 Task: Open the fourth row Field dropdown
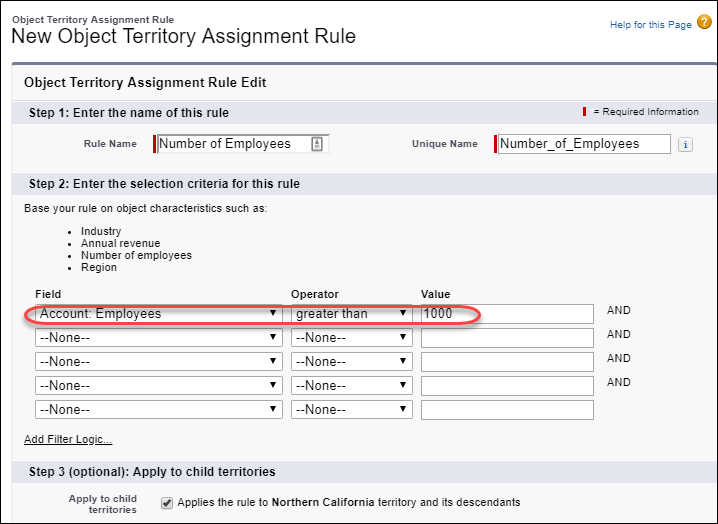pyautogui.click(x=158, y=386)
